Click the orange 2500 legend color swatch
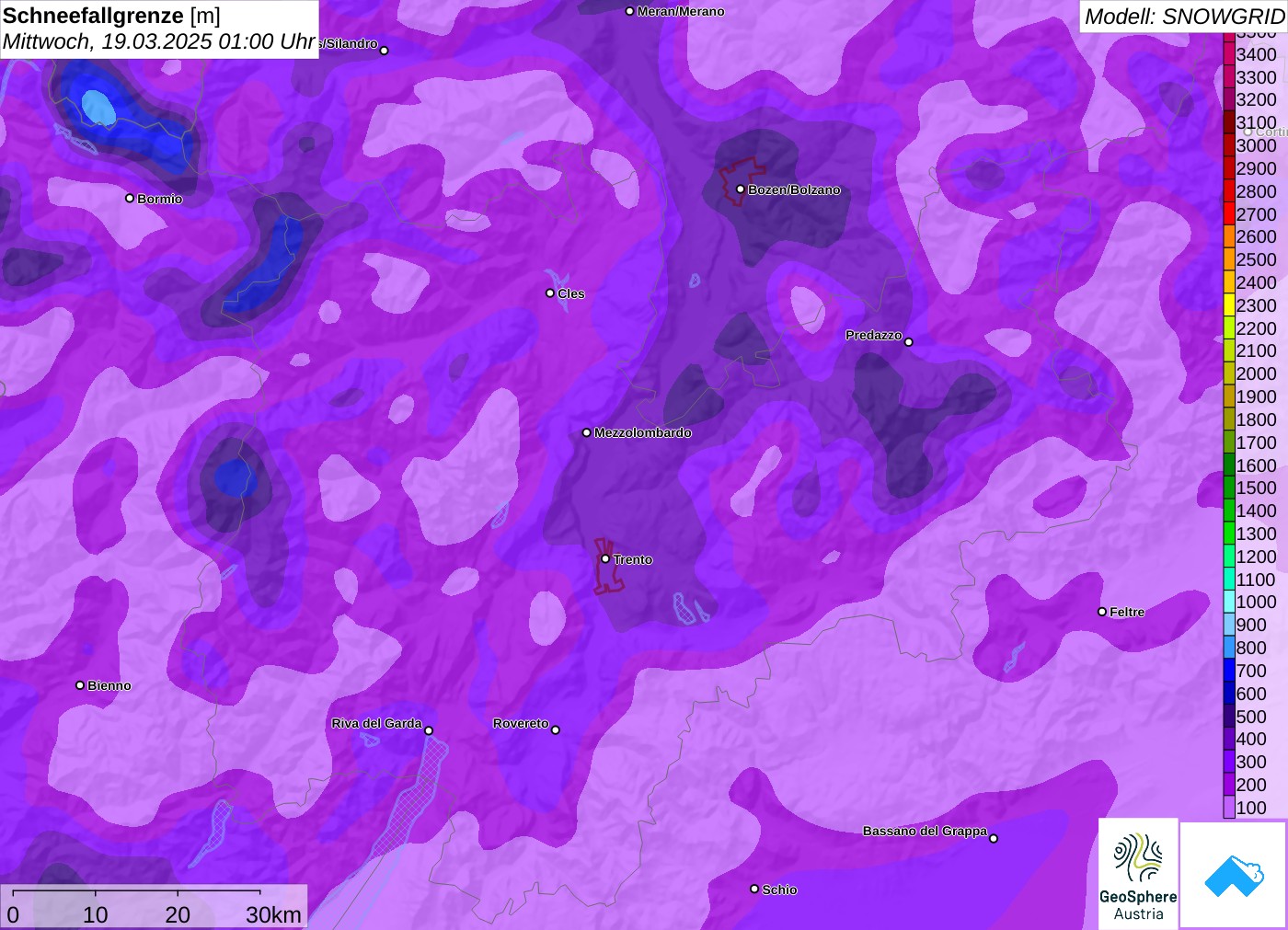The height and width of the screenshot is (930, 1288). tap(1229, 259)
